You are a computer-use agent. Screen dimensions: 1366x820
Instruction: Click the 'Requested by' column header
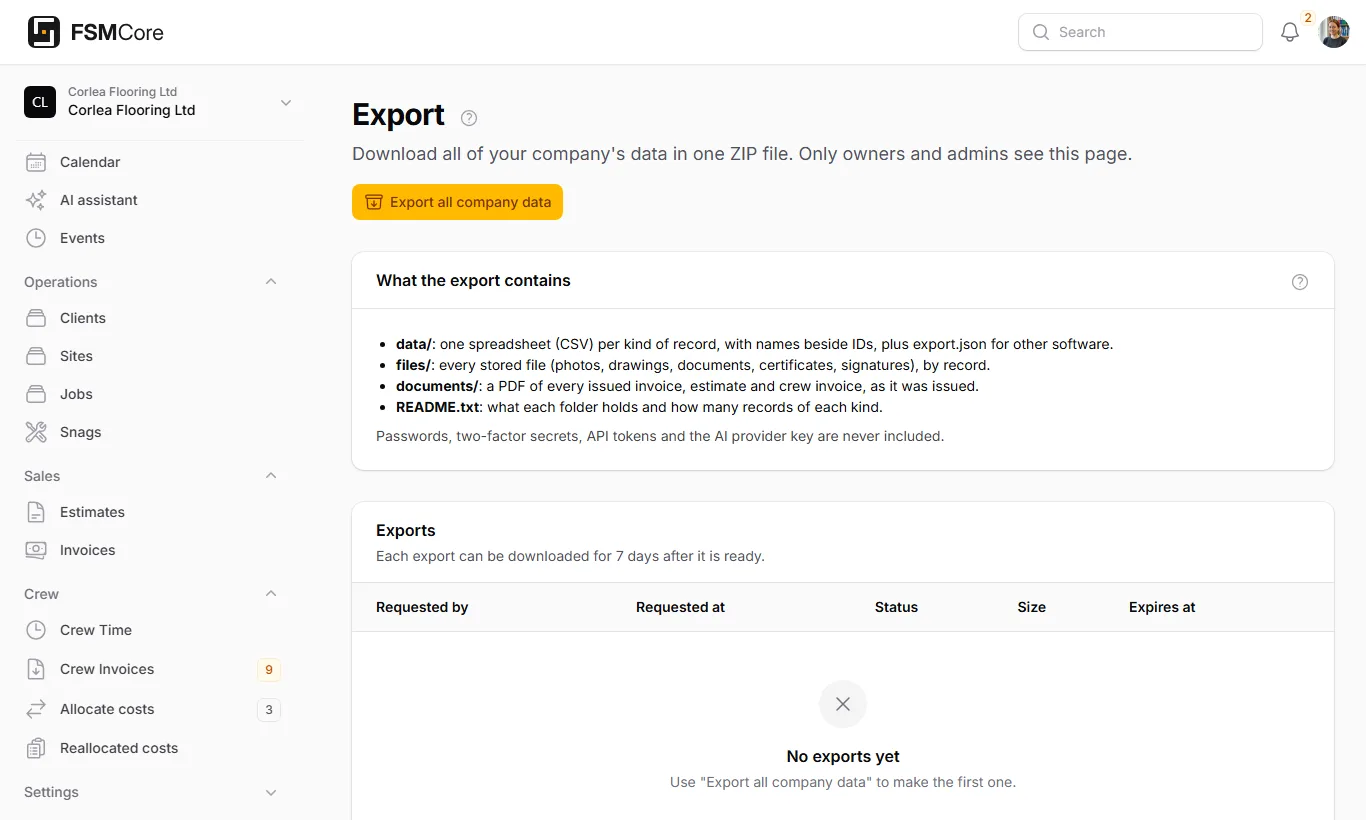pos(422,607)
